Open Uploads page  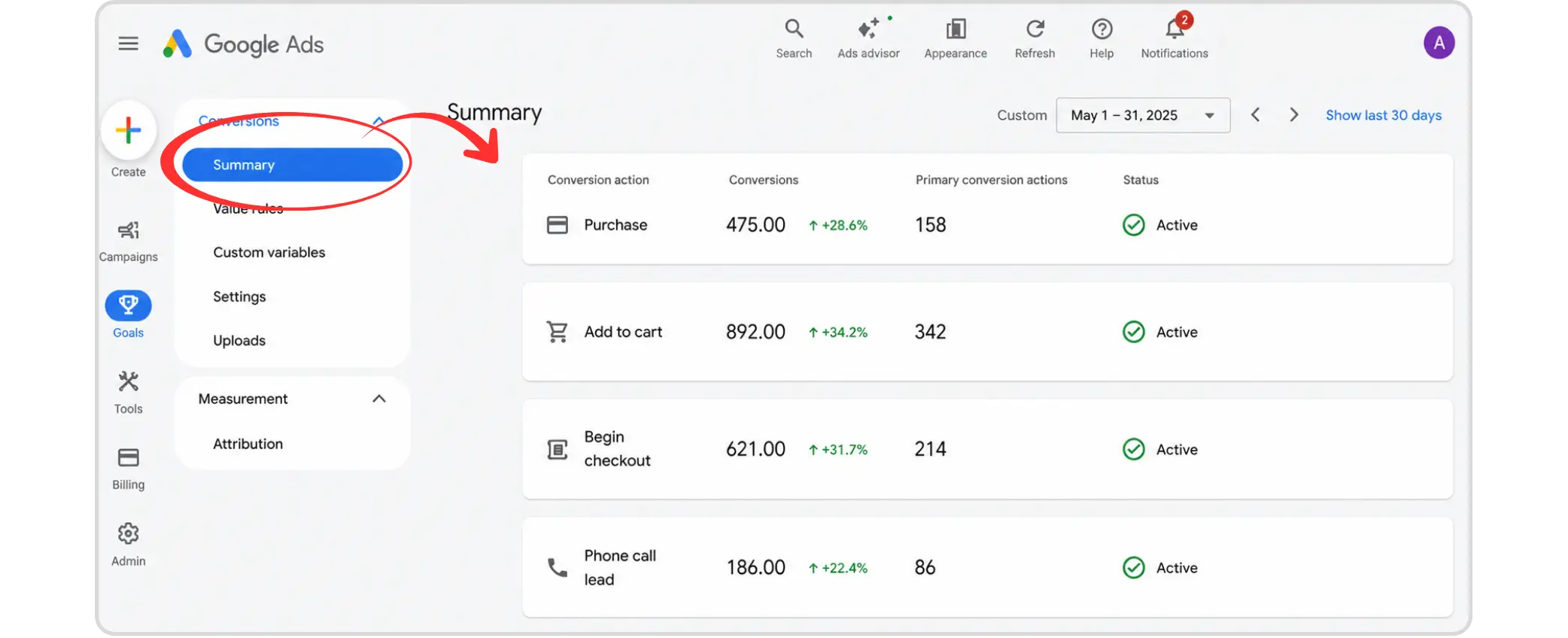[x=239, y=341]
